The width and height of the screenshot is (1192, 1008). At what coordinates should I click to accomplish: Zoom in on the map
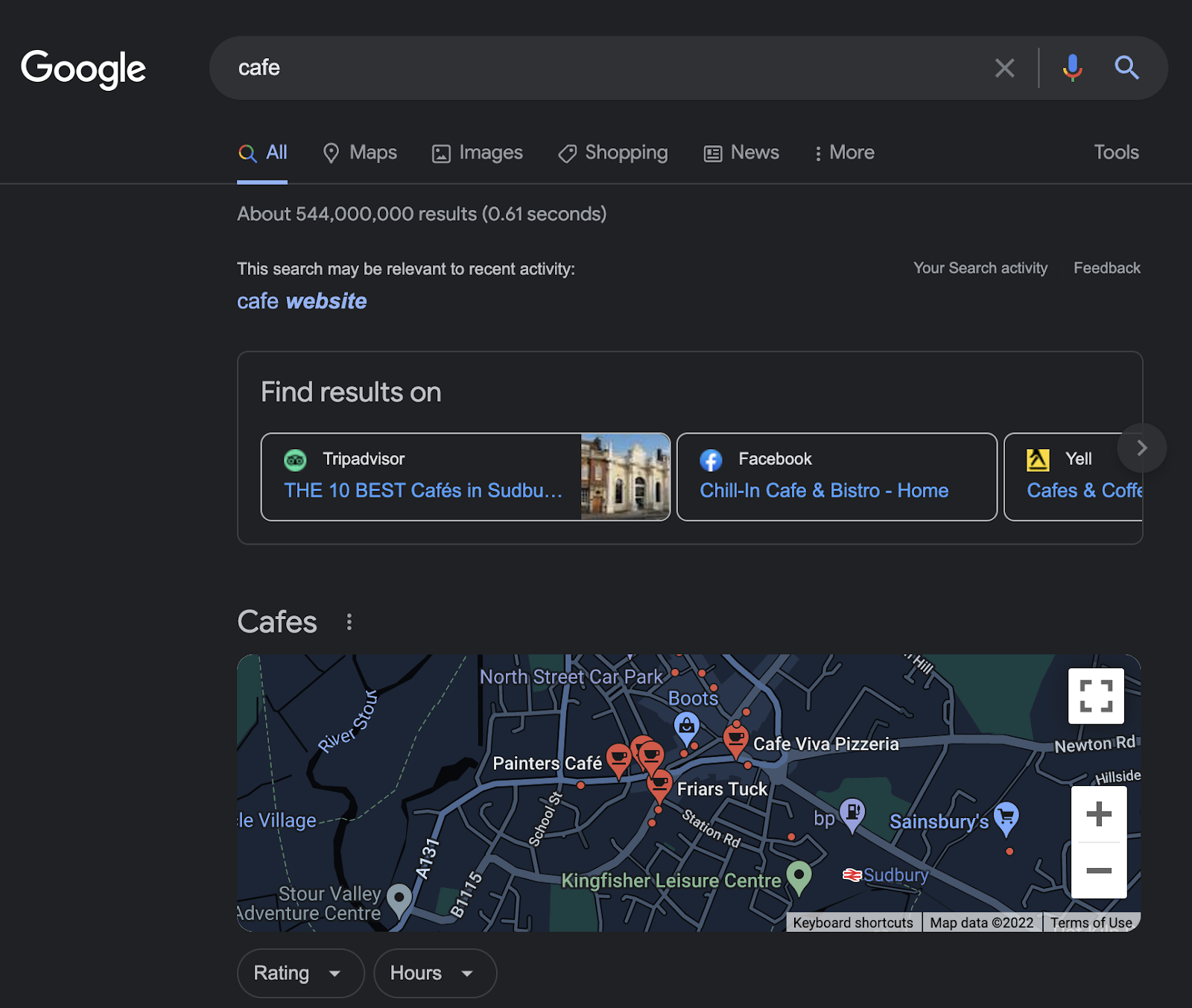click(1099, 814)
